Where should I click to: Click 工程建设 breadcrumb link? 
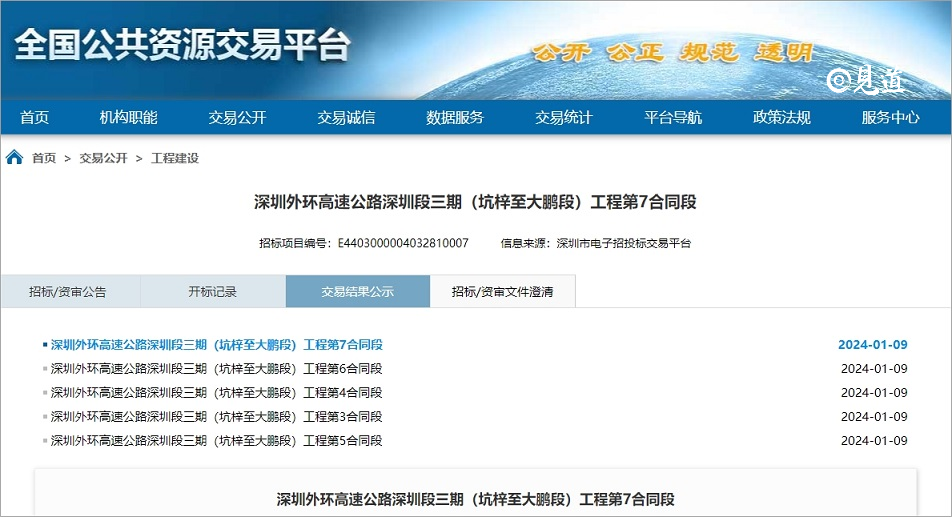pos(175,159)
